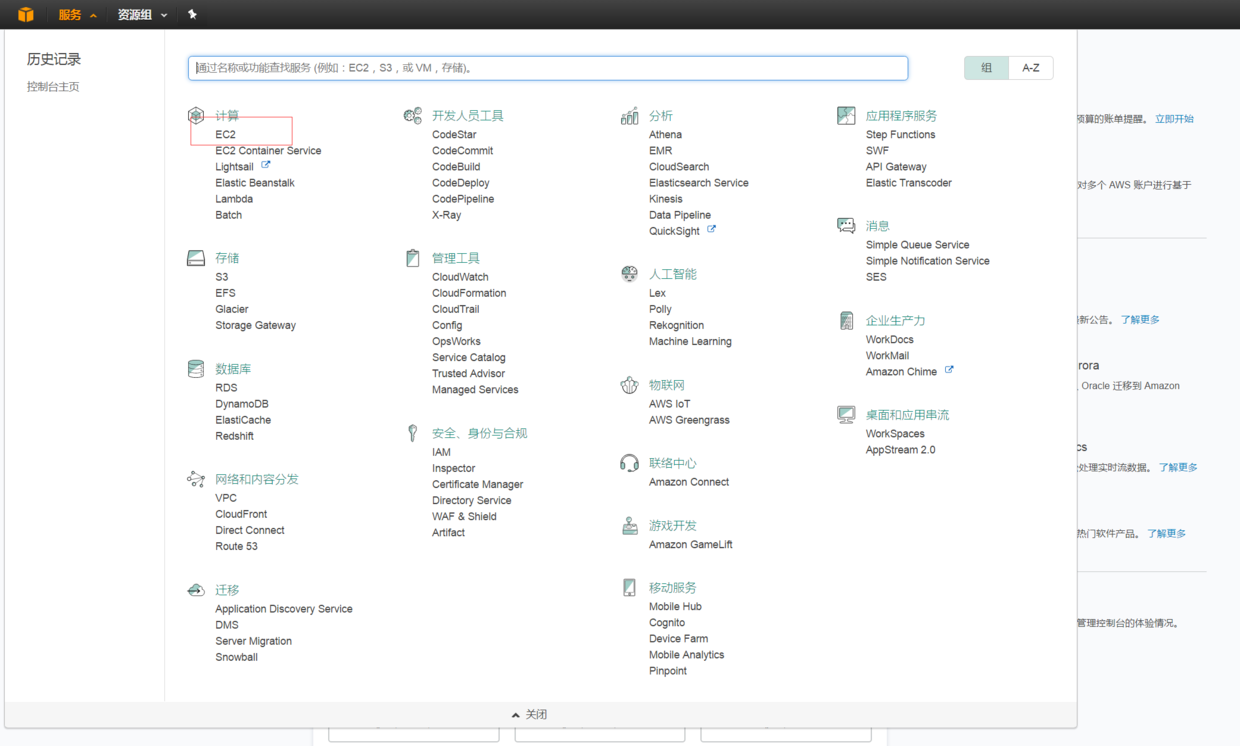Click the 迁移 migration category icon
The width and height of the screenshot is (1240, 746).
pyautogui.click(x=196, y=589)
